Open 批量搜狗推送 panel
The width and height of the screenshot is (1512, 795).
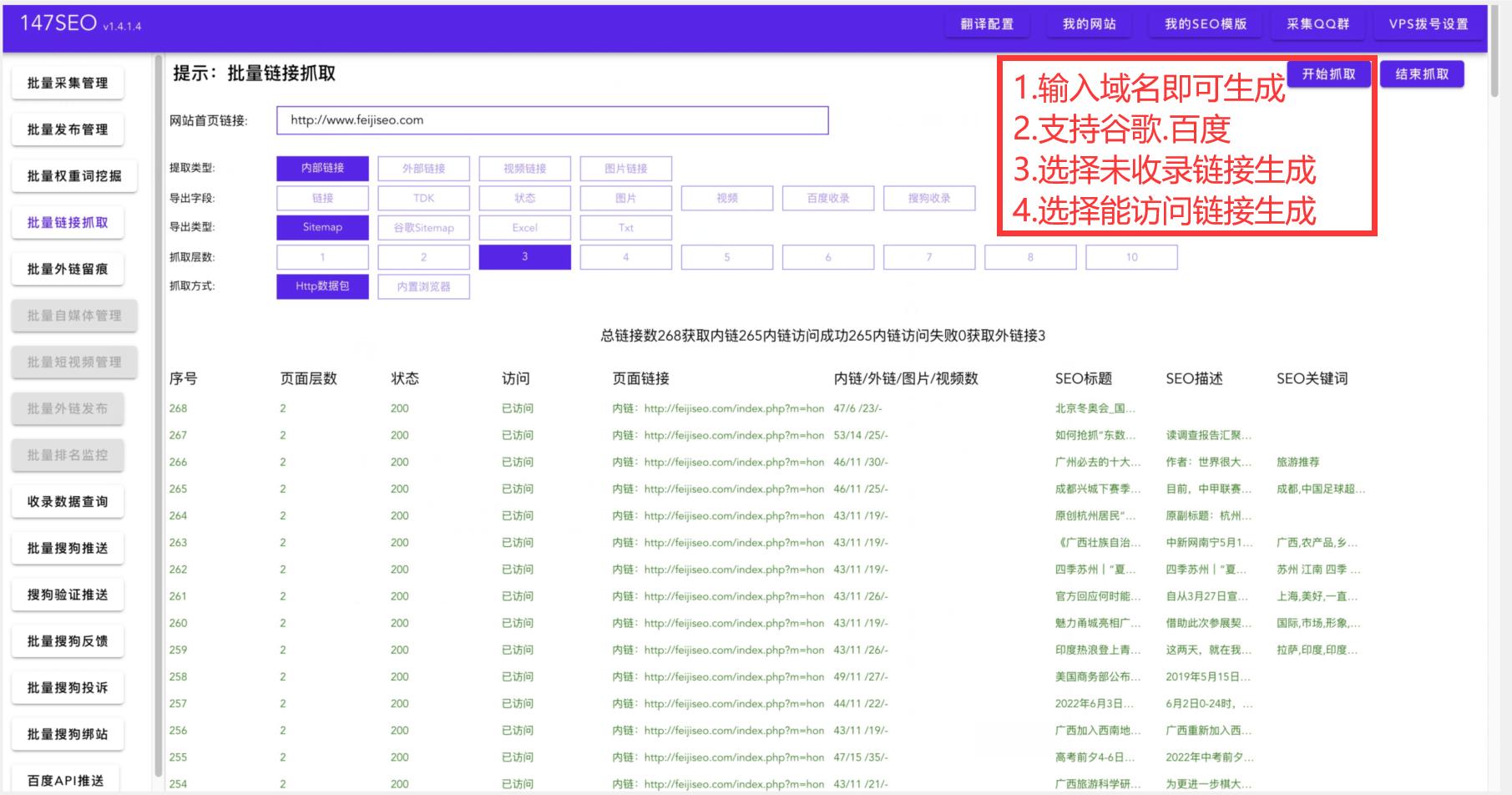[68, 548]
